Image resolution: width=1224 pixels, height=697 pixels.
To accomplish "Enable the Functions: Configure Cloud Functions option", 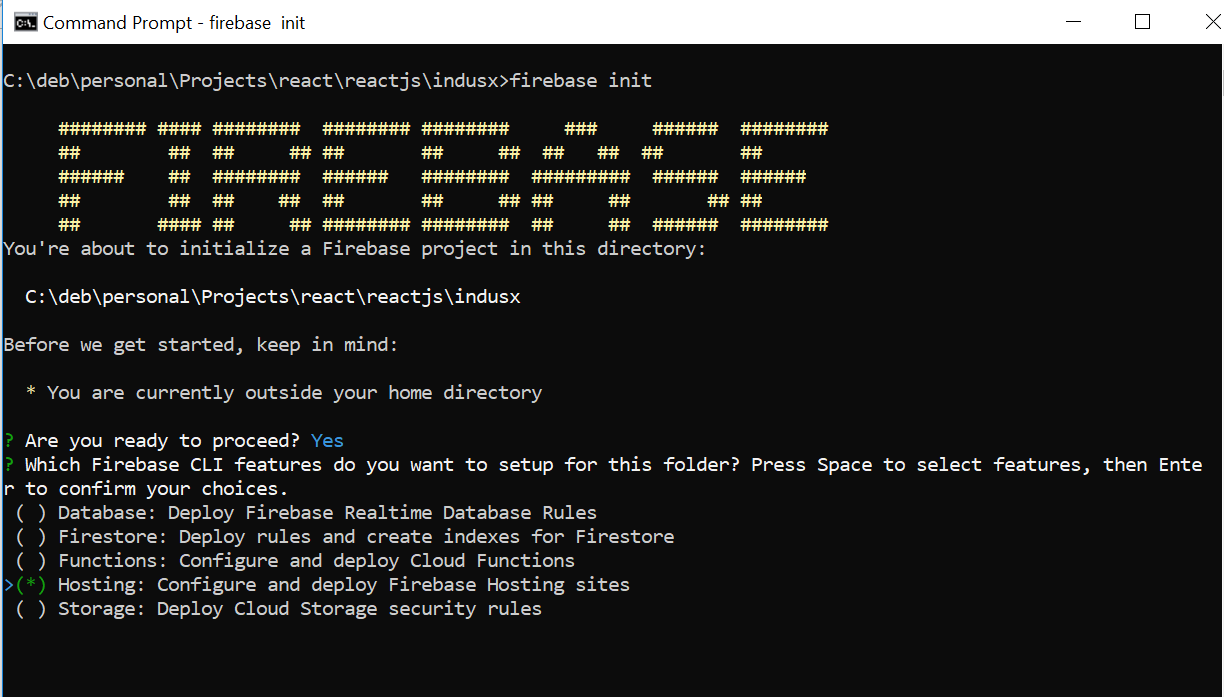I will click(x=29, y=560).
